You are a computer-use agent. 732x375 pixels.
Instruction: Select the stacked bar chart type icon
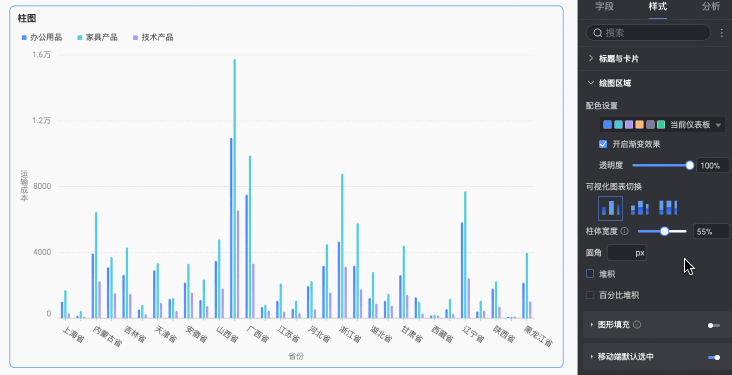click(640, 208)
